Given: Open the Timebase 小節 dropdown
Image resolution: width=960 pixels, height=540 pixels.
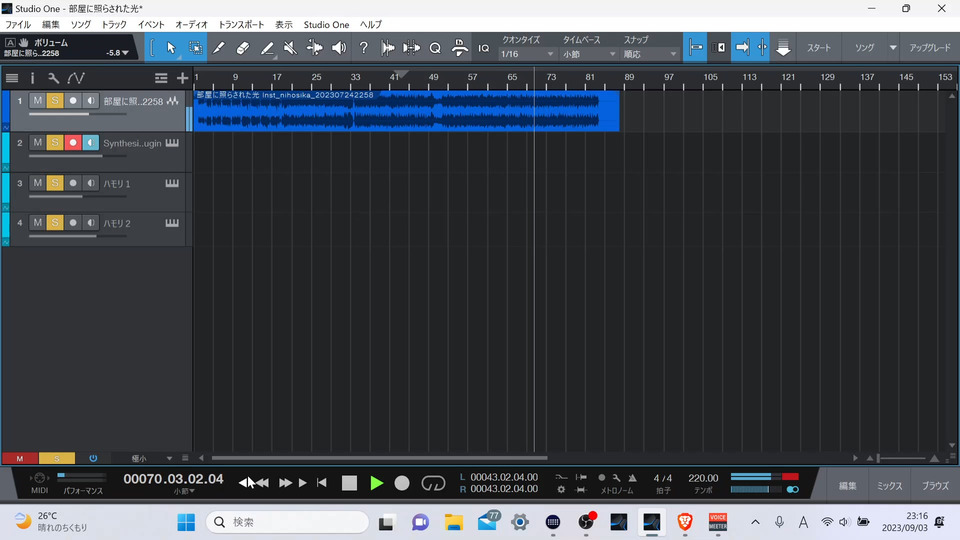Looking at the screenshot, I should click(589, 54).
